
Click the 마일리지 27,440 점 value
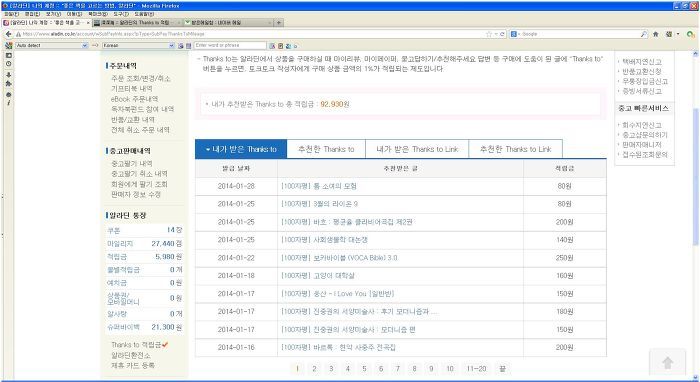(167, 244)
